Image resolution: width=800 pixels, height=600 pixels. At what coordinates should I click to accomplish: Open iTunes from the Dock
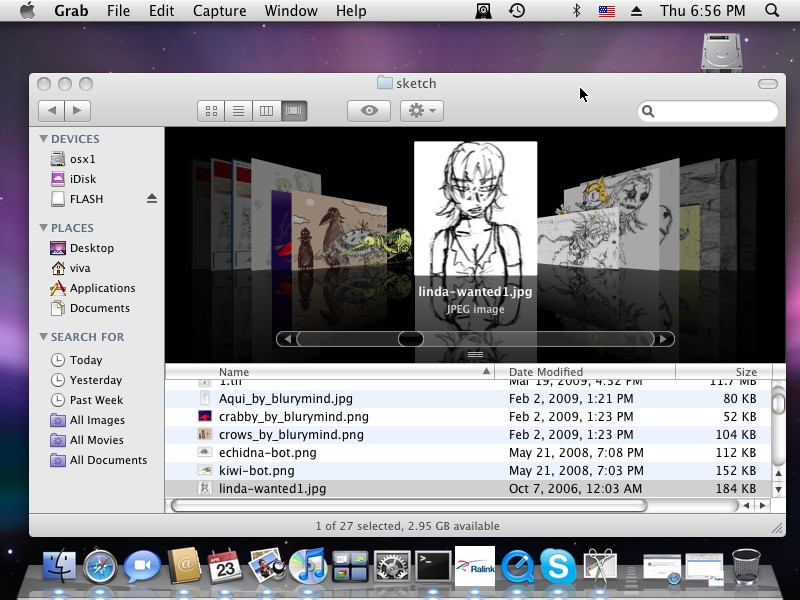[307, 565]
